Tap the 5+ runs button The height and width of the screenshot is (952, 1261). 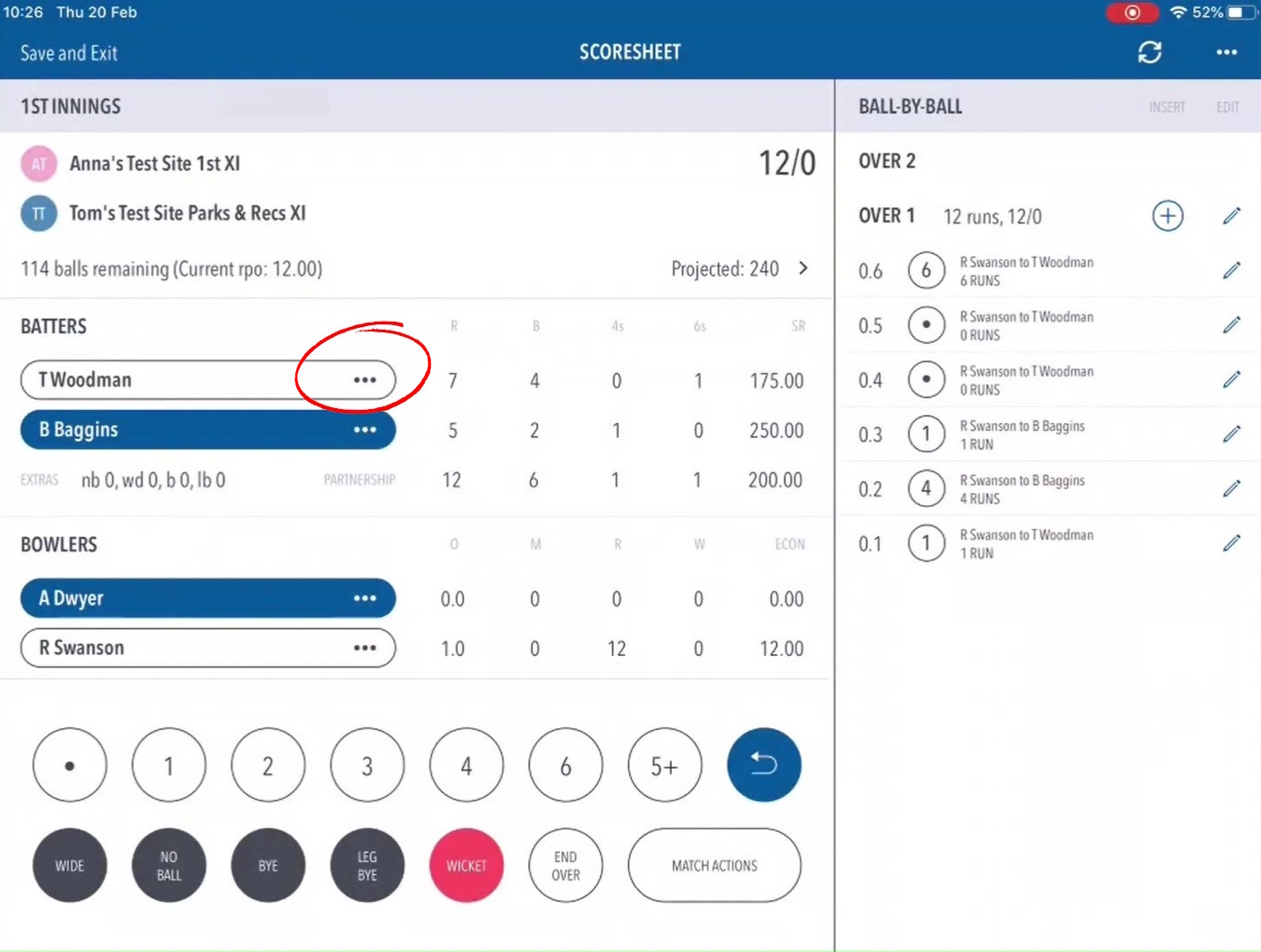coord(665,765)
